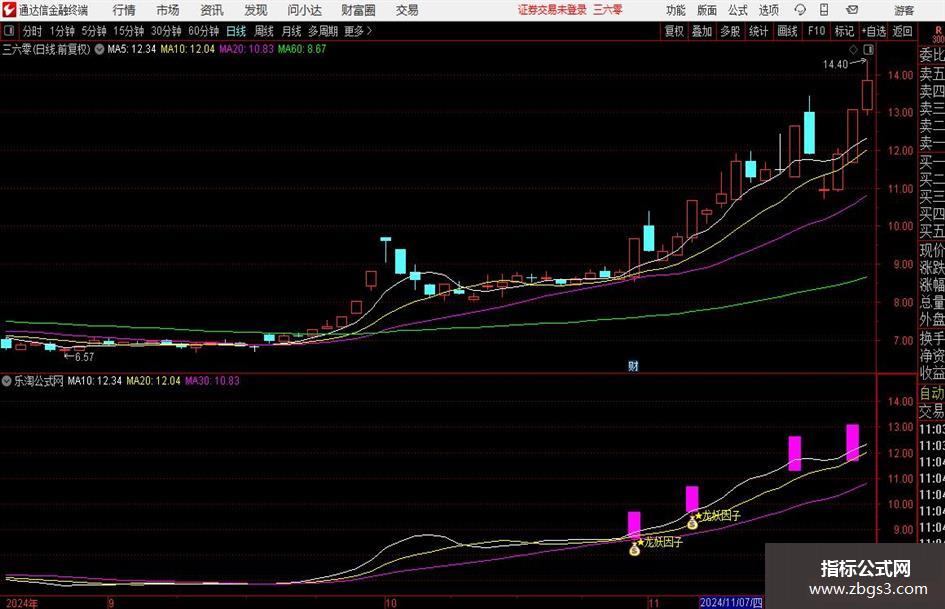Click the lower money bag signal icon
Image resolution: width=945 pixels, height=609 pixels.
point(634,549)
